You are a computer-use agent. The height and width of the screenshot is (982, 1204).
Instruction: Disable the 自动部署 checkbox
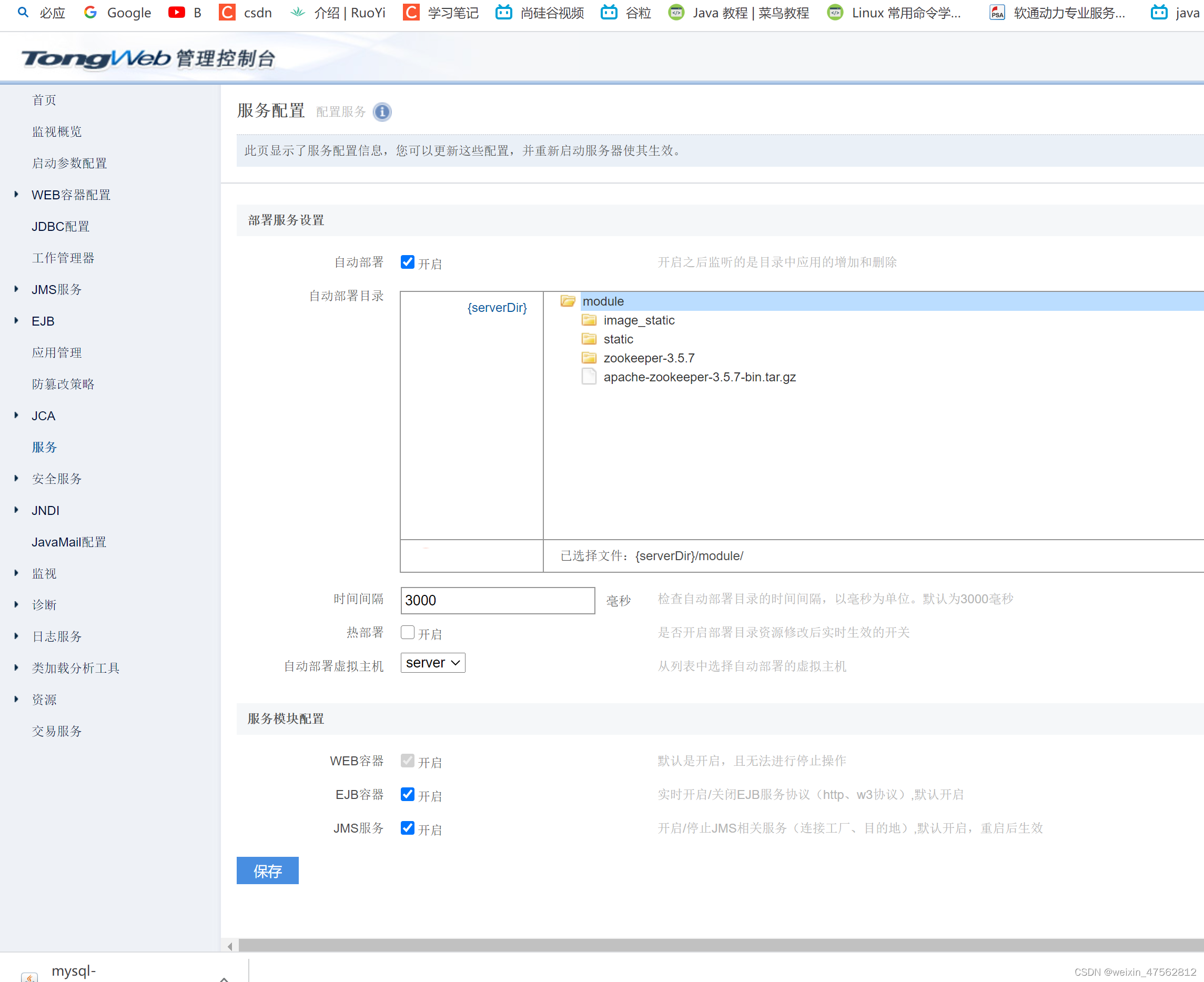pos(407,262)
